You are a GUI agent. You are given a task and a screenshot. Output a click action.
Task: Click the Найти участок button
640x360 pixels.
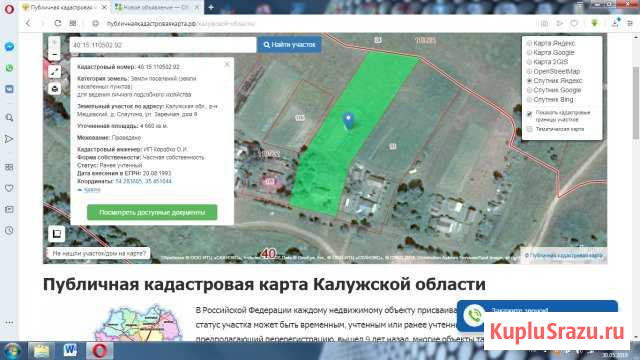tap(289, 44)
